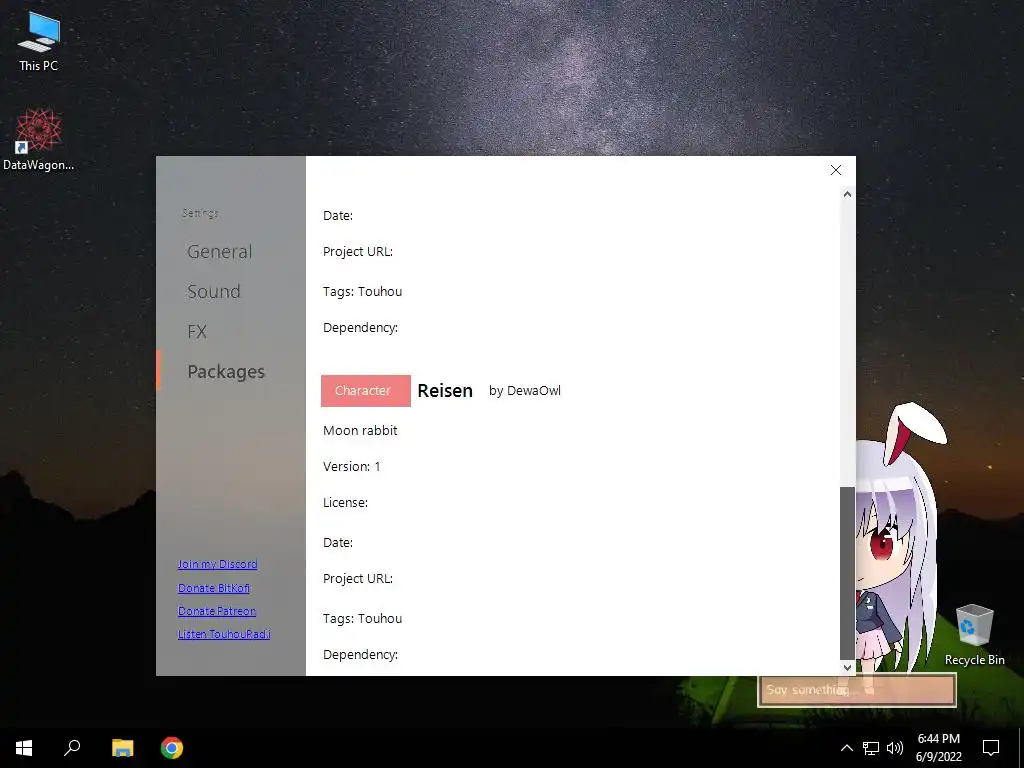Screen dimensions: 1024x768
Task: Open Listen TouhouRadio link
Action: (224, 634)
